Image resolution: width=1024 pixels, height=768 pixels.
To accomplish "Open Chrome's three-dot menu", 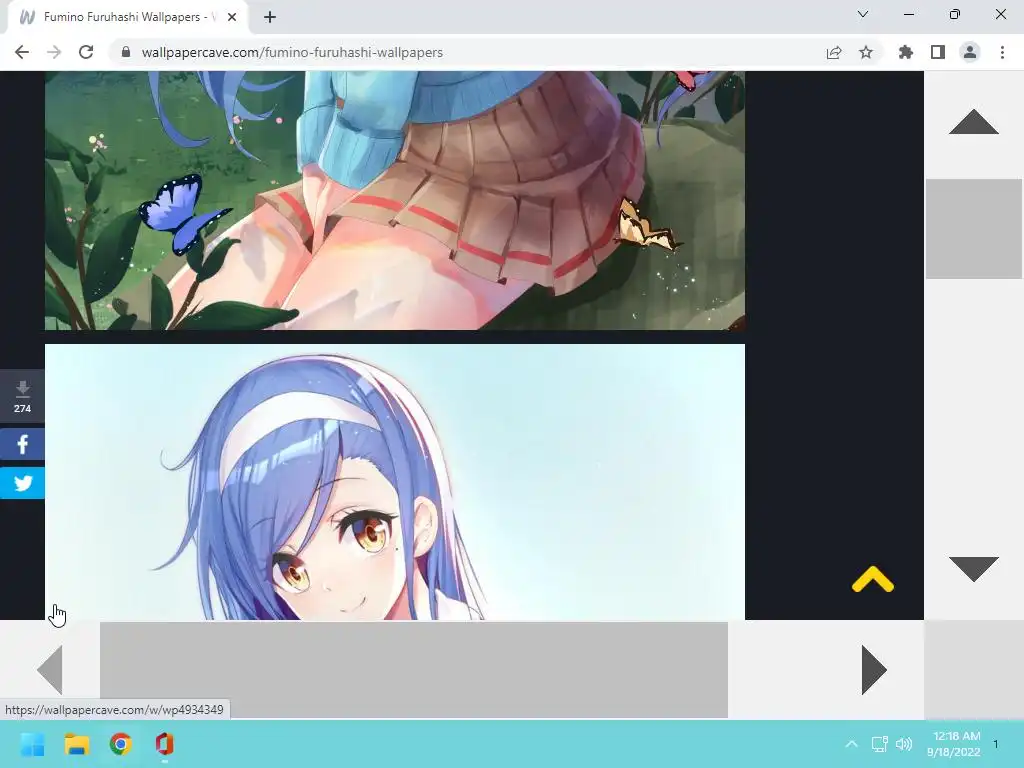I will (x=1002, y=52).
